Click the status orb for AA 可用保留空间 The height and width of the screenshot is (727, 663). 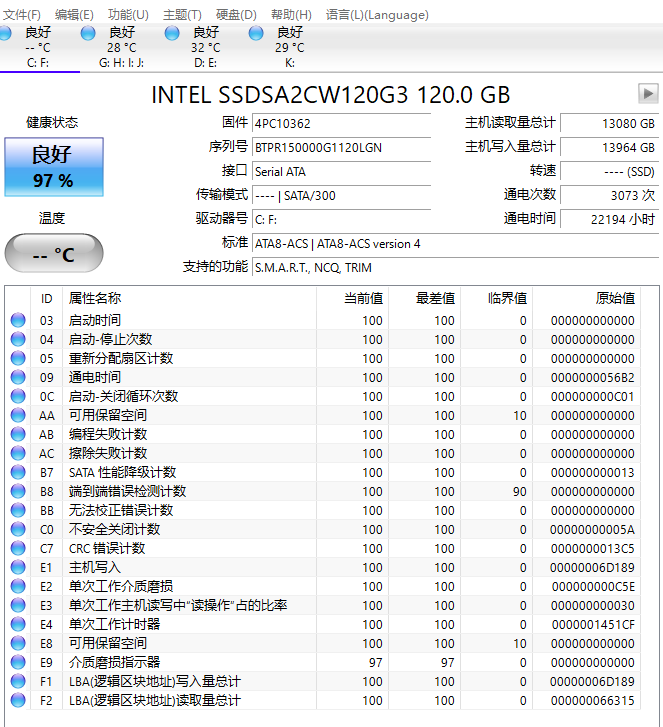point(18,415)
